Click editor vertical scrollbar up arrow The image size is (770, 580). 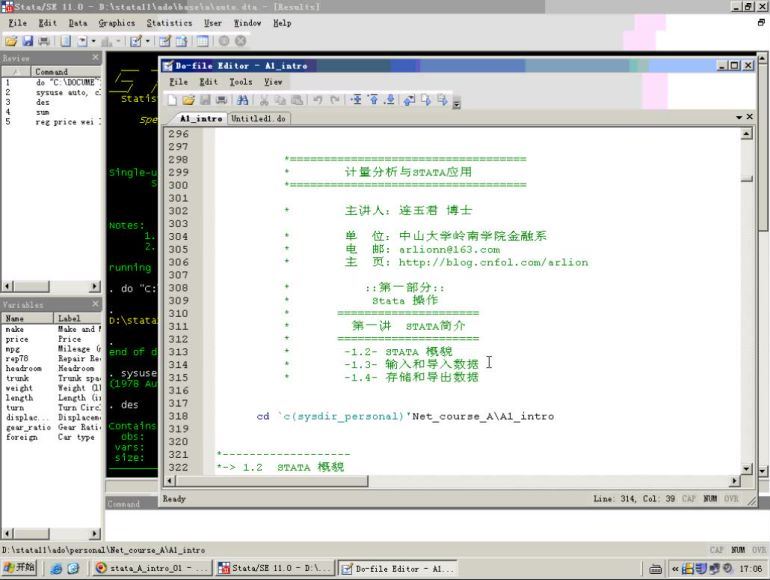click(x=746, y=134)
